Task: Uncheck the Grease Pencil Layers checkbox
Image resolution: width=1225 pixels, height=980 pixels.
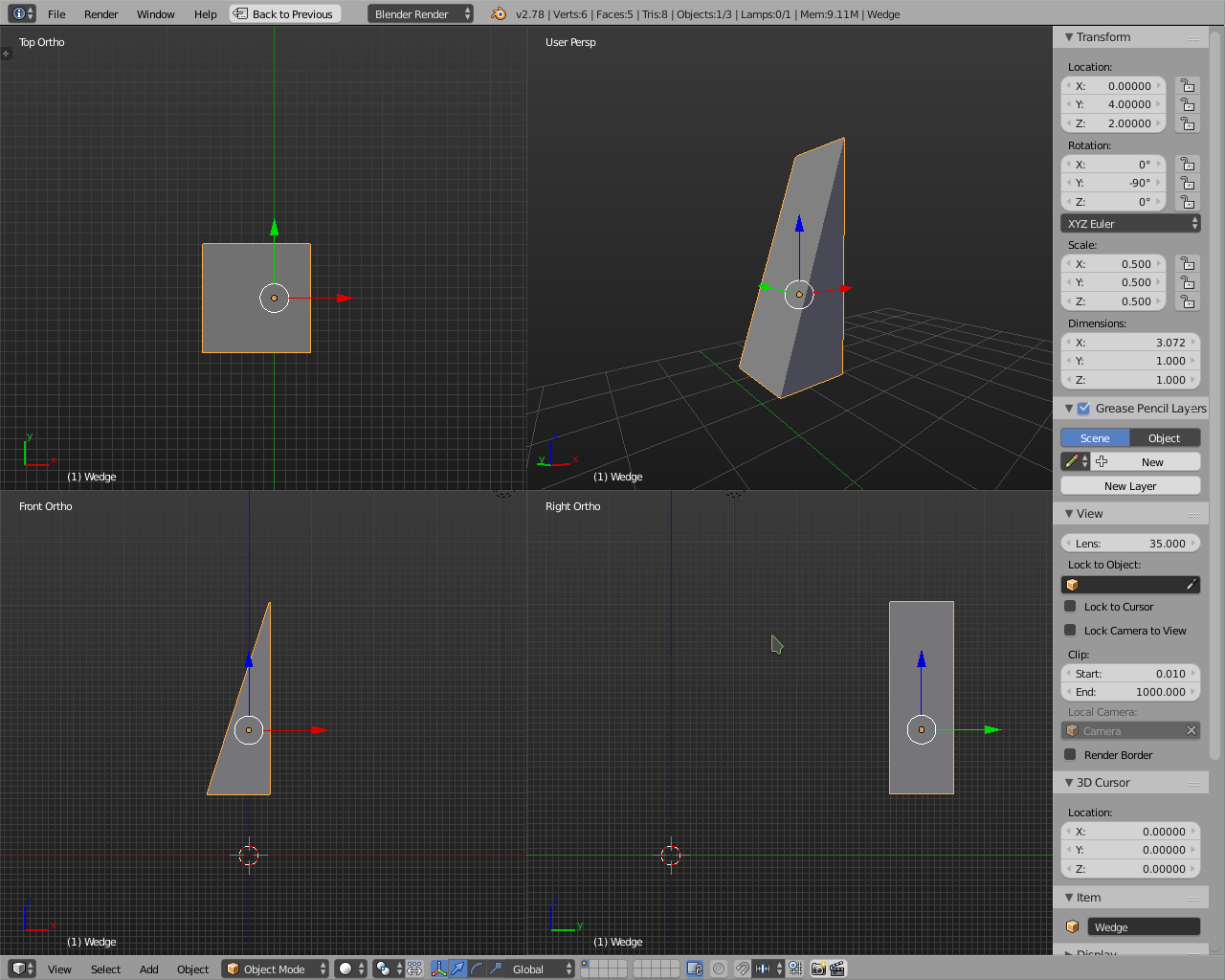Action: (1083, 409)
